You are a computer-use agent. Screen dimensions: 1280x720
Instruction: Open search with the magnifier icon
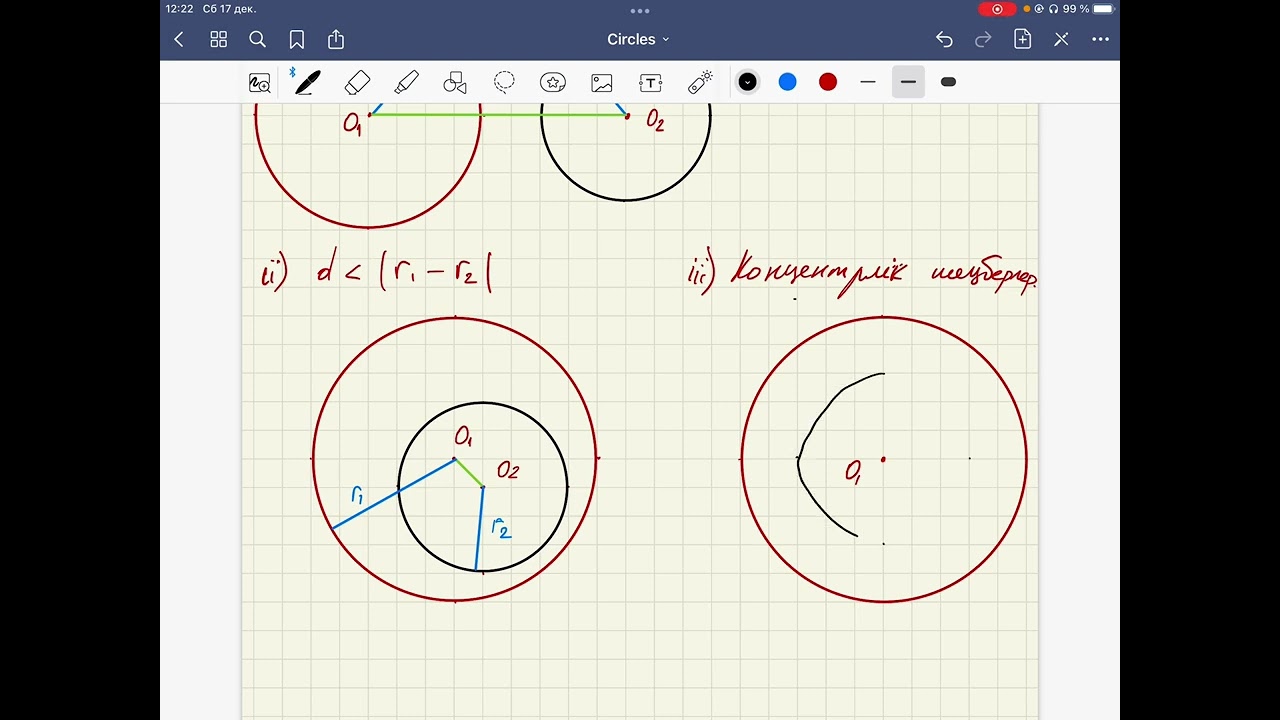(257, 39)
